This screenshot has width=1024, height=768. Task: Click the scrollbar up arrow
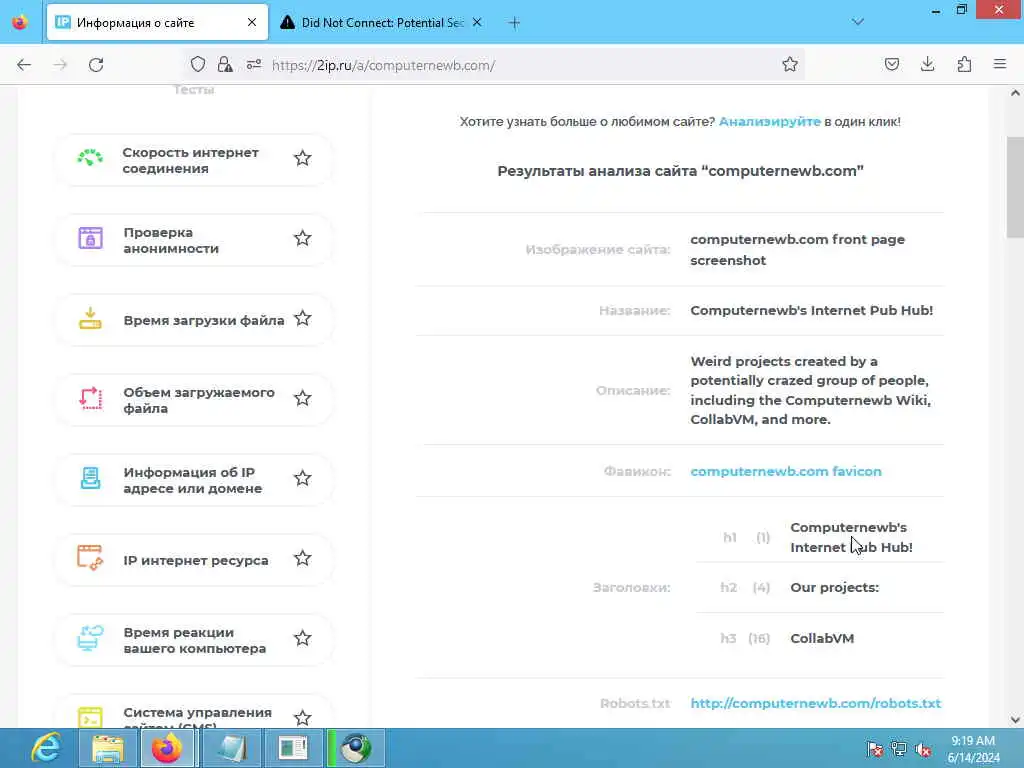coord(1015,93)
